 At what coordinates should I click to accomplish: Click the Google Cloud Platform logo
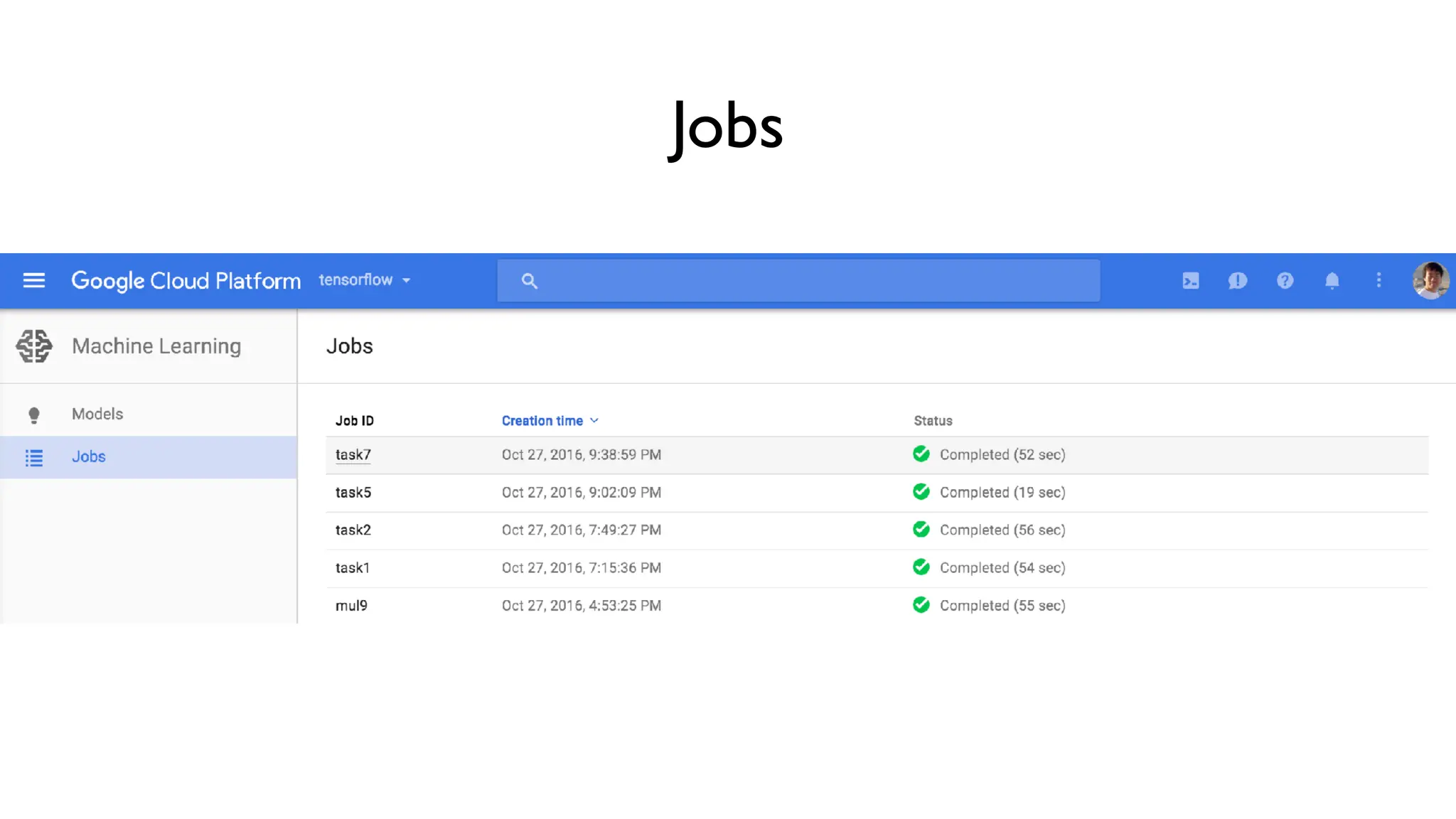point(186,281)
